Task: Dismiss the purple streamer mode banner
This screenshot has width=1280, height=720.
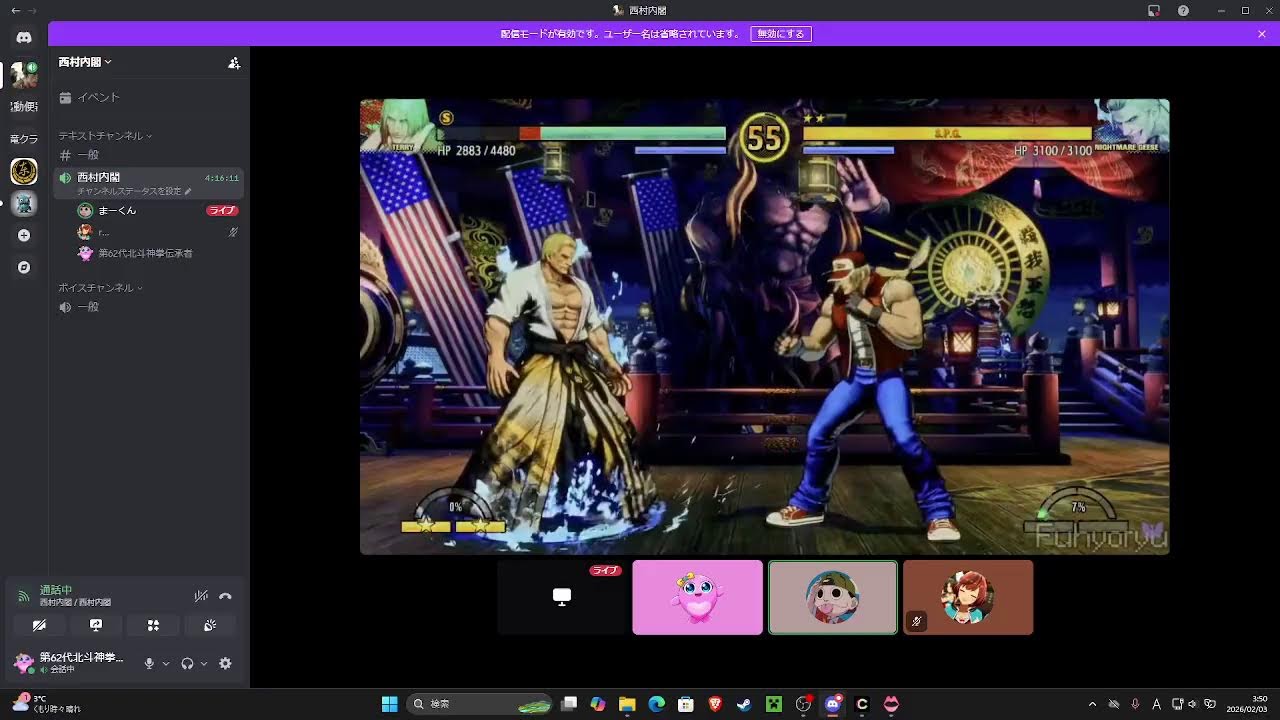Action: click(x=1262, y=34)
